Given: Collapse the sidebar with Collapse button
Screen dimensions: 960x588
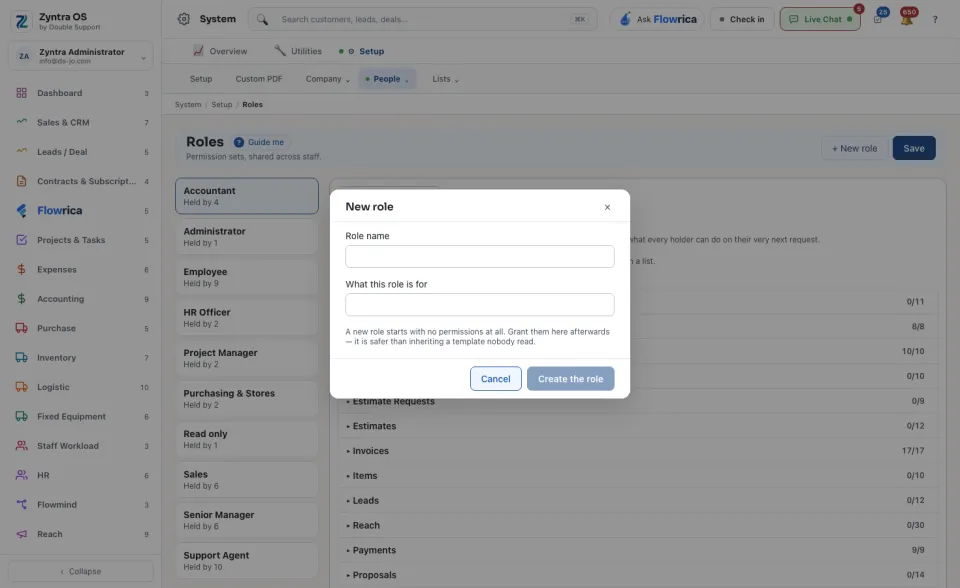Looking at the screenshot, I should pyautogui.click(x=81, y=571).
